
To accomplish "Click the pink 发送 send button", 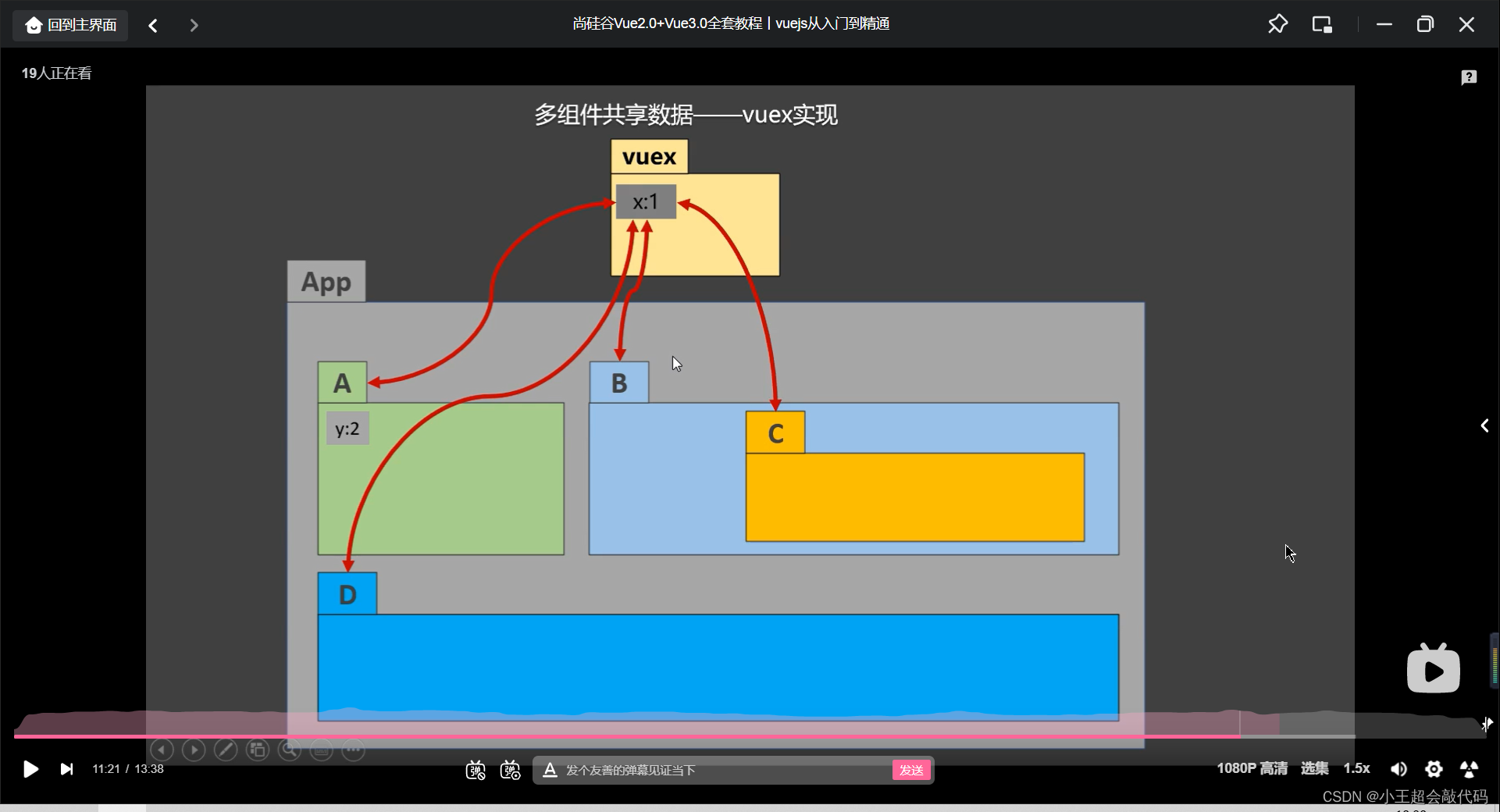I will click(911, 771).
